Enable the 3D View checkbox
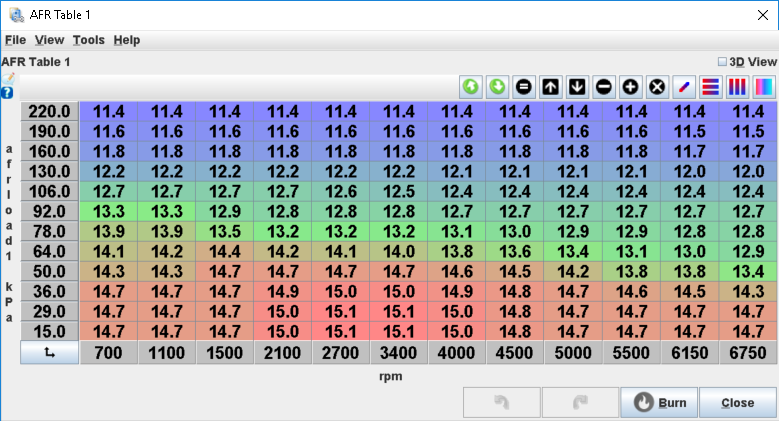 [724, 61]
